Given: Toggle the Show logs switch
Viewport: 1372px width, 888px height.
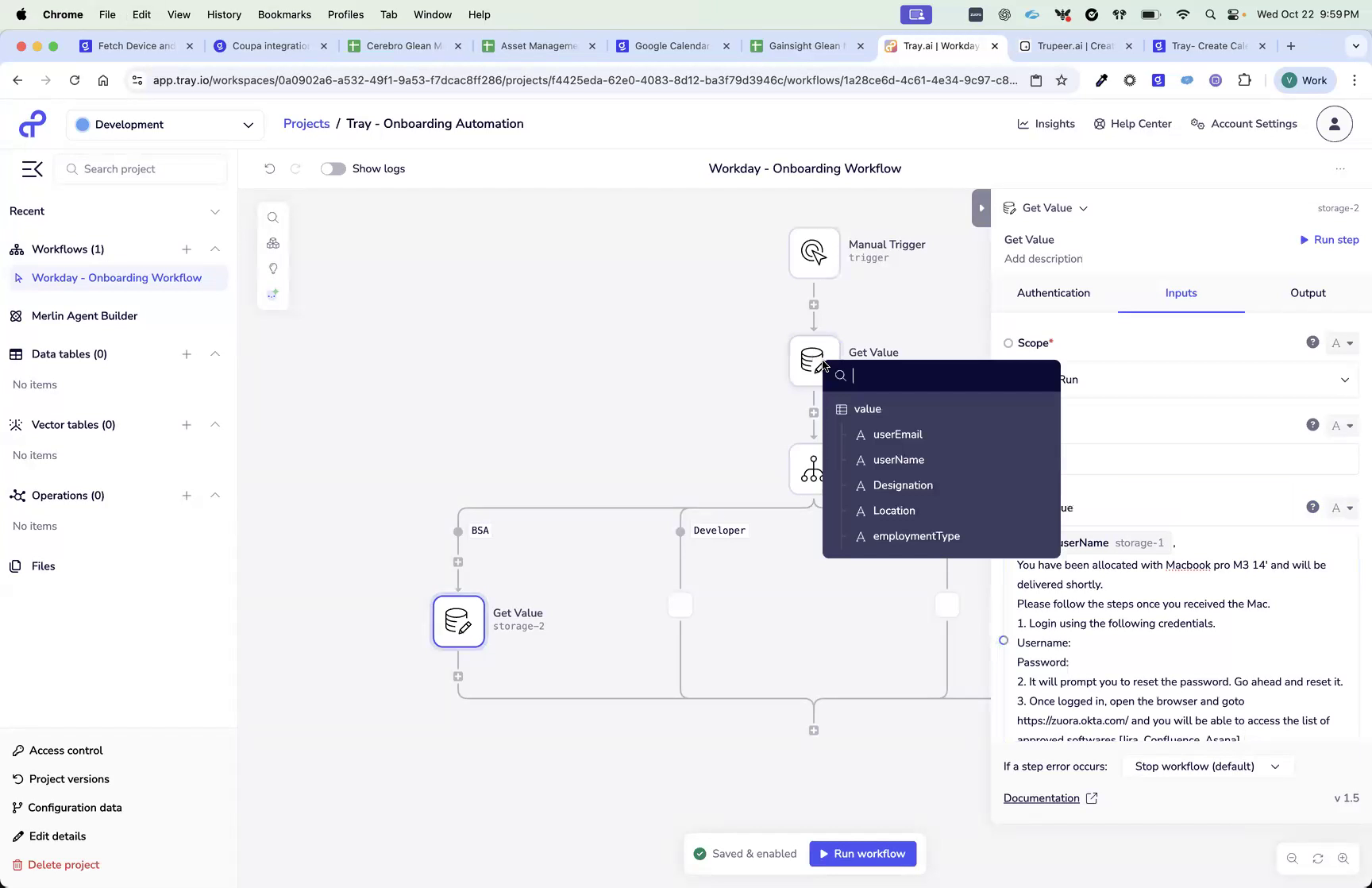Looking at the screenshot, I should [333, 168].
